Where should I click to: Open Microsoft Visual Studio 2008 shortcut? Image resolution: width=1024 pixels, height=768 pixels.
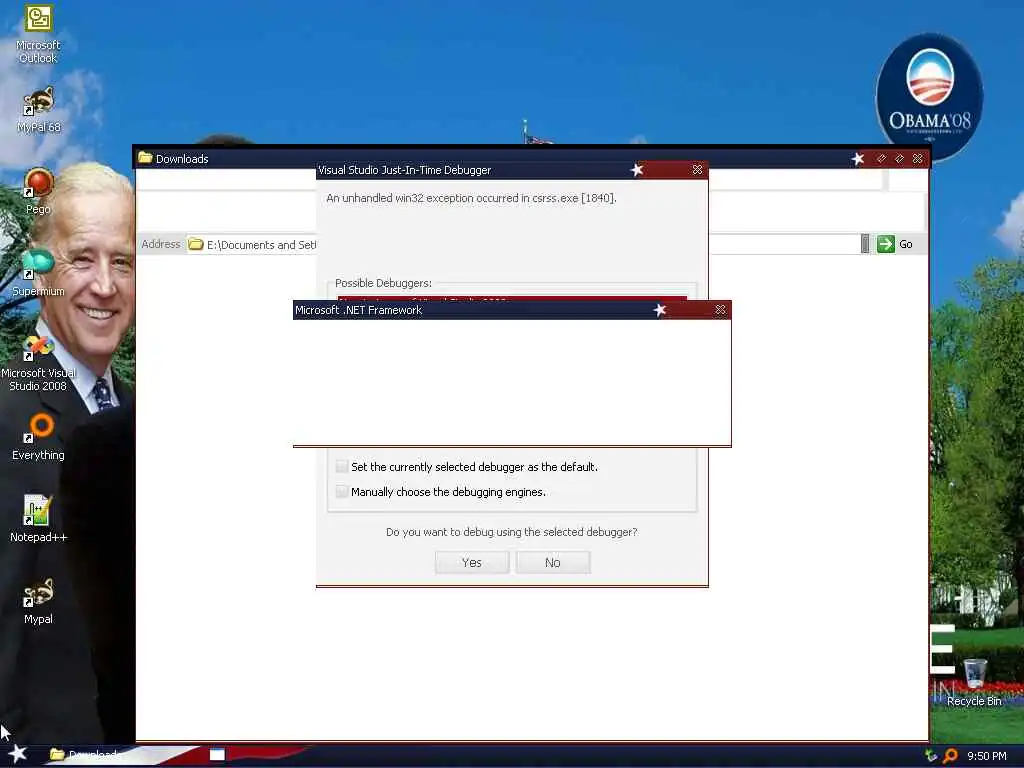point(38,363)
